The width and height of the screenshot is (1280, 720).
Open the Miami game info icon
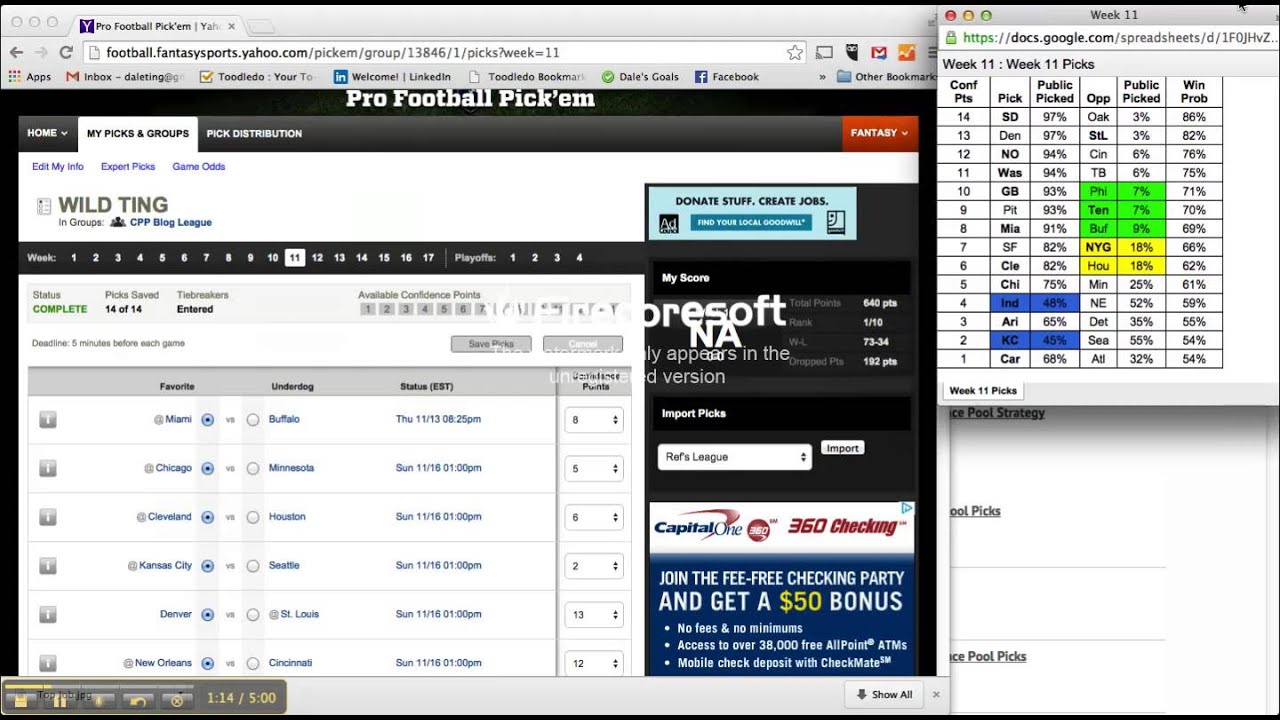48,420
